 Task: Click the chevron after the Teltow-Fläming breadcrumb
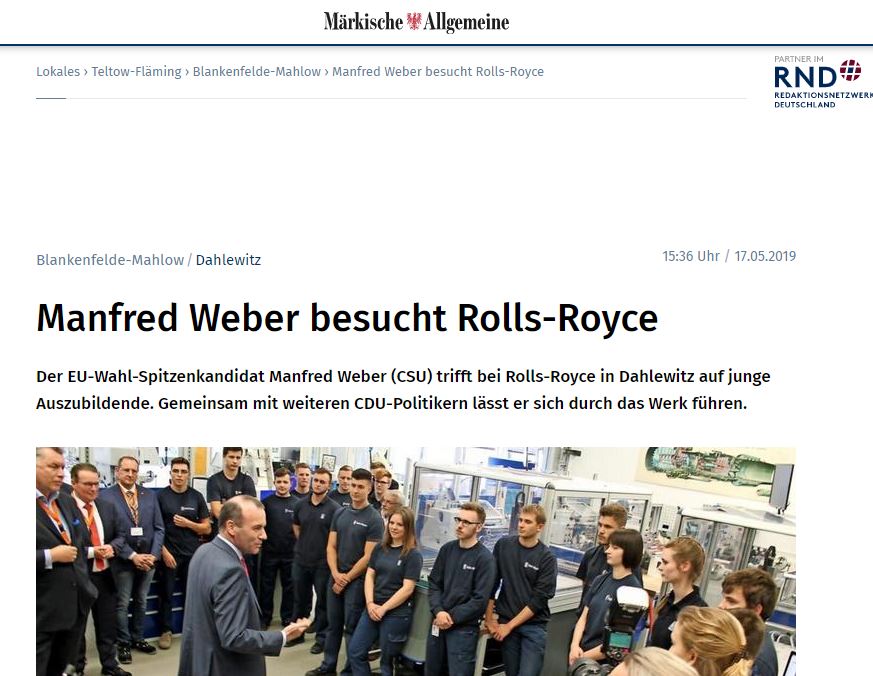pyautogui.click(x=187, y=72)
